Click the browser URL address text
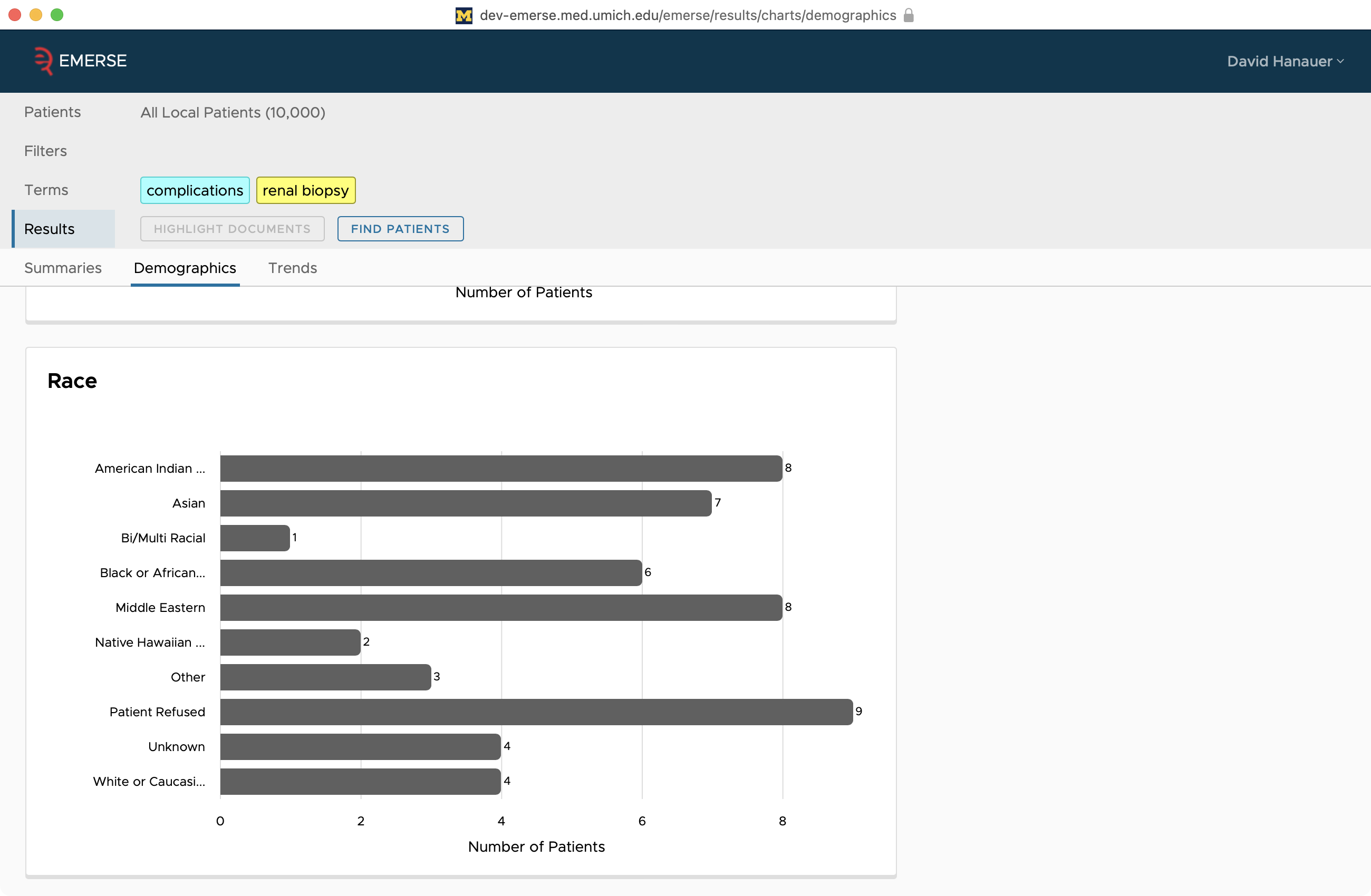Viewport: 1371px width, 896px height. (688, 15)
